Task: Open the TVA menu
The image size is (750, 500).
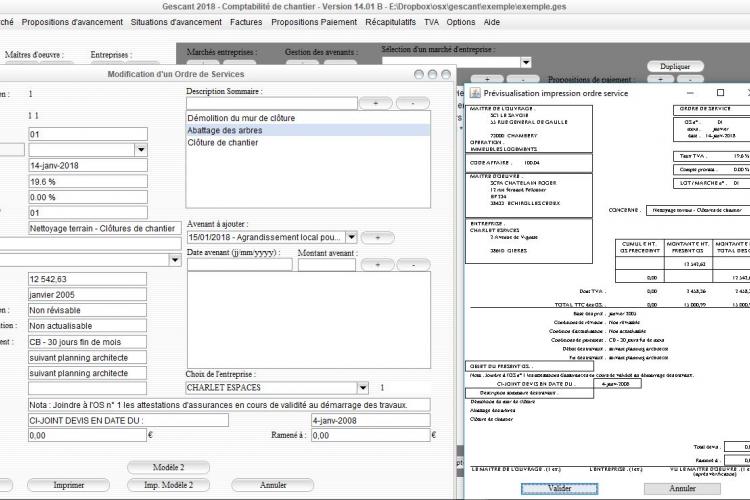Action: (431, 22)
